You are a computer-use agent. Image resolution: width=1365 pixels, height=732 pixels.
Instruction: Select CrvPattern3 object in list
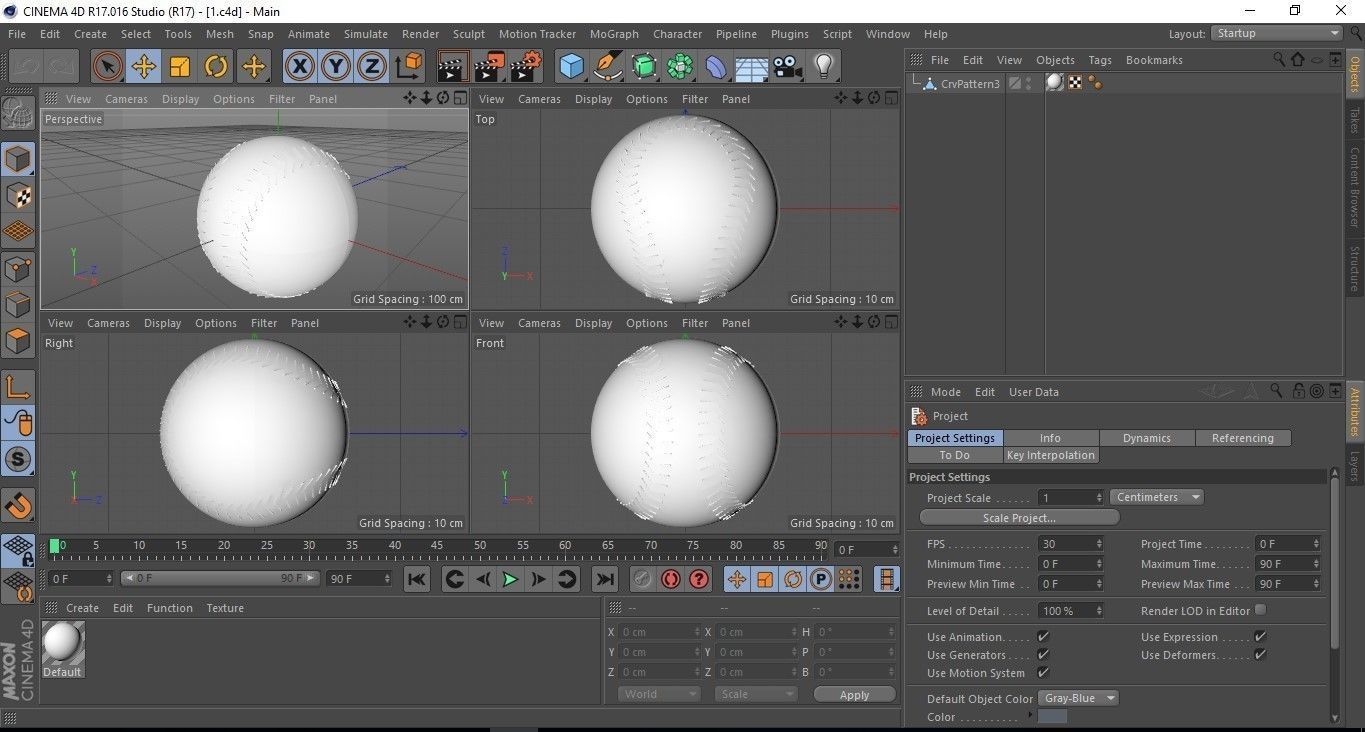[969, 84]
